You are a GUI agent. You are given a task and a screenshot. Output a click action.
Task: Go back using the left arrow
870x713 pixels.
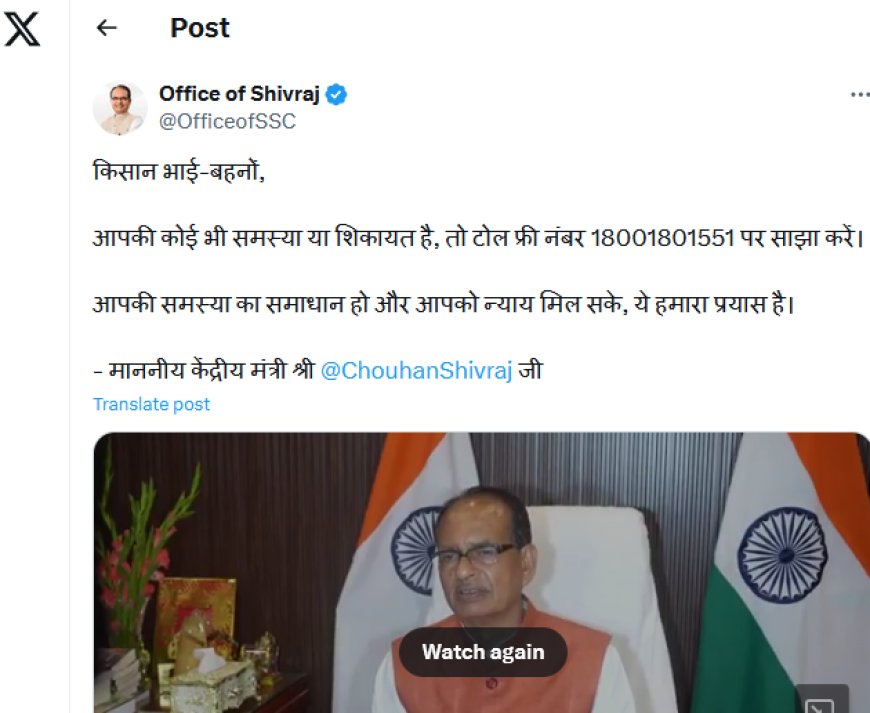click(107, 28)
